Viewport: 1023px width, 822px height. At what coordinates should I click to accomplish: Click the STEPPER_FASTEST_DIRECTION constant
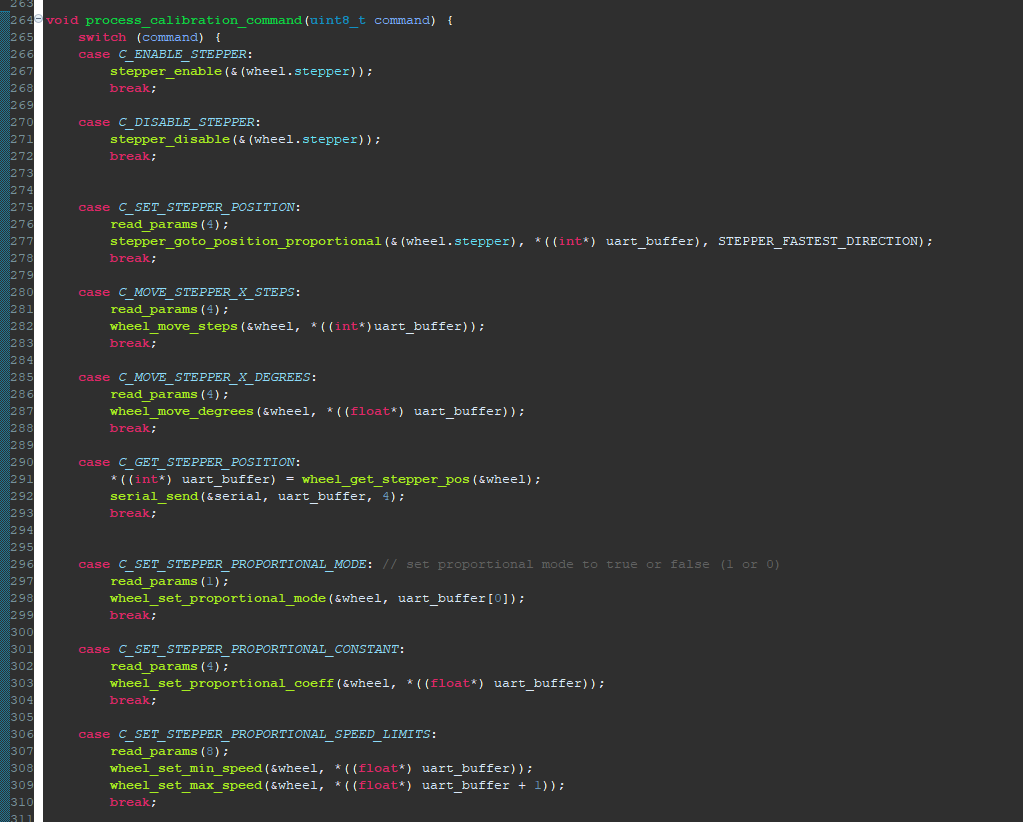coord(817,241)
